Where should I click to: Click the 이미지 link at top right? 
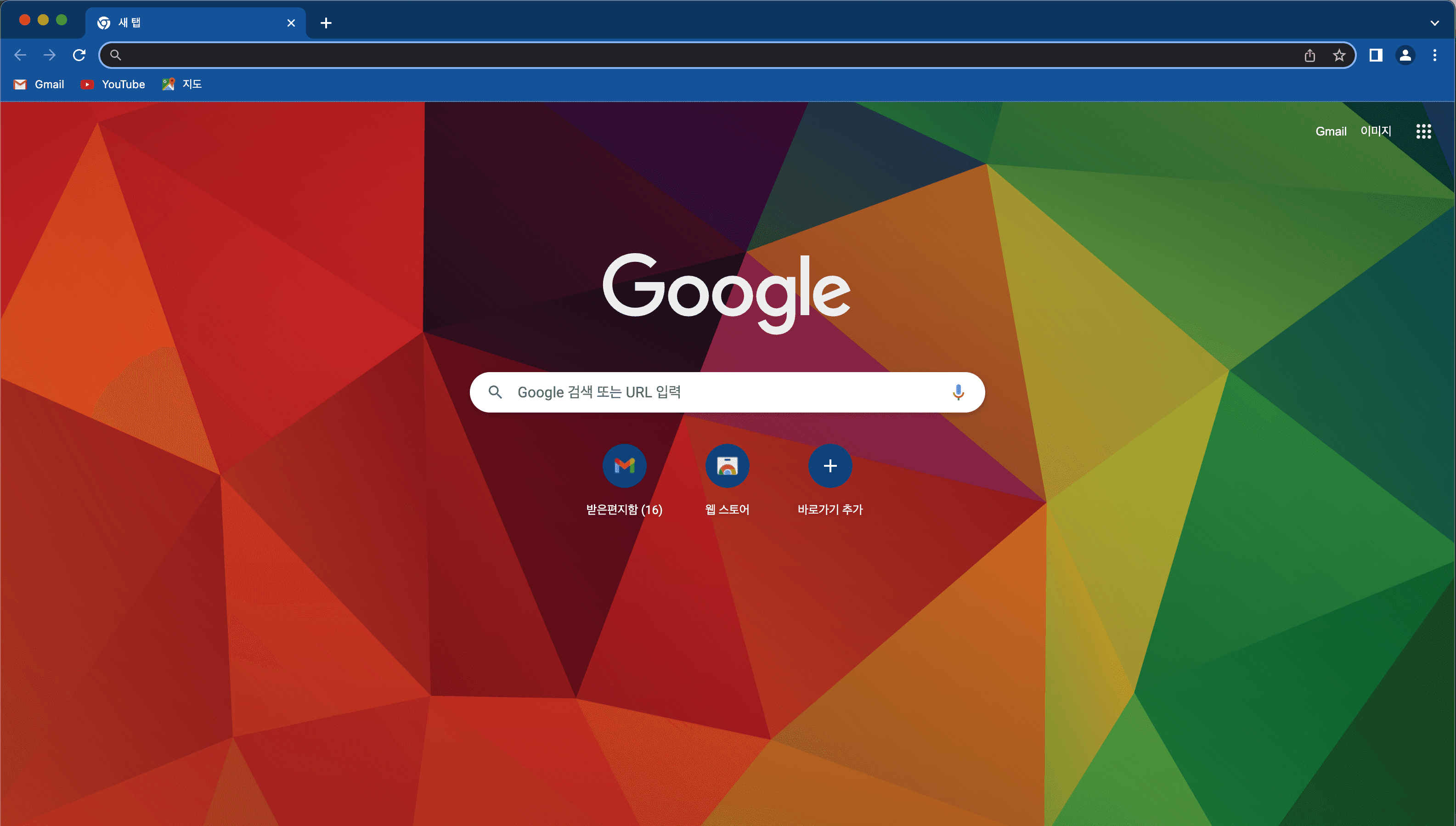[1376, 131]
